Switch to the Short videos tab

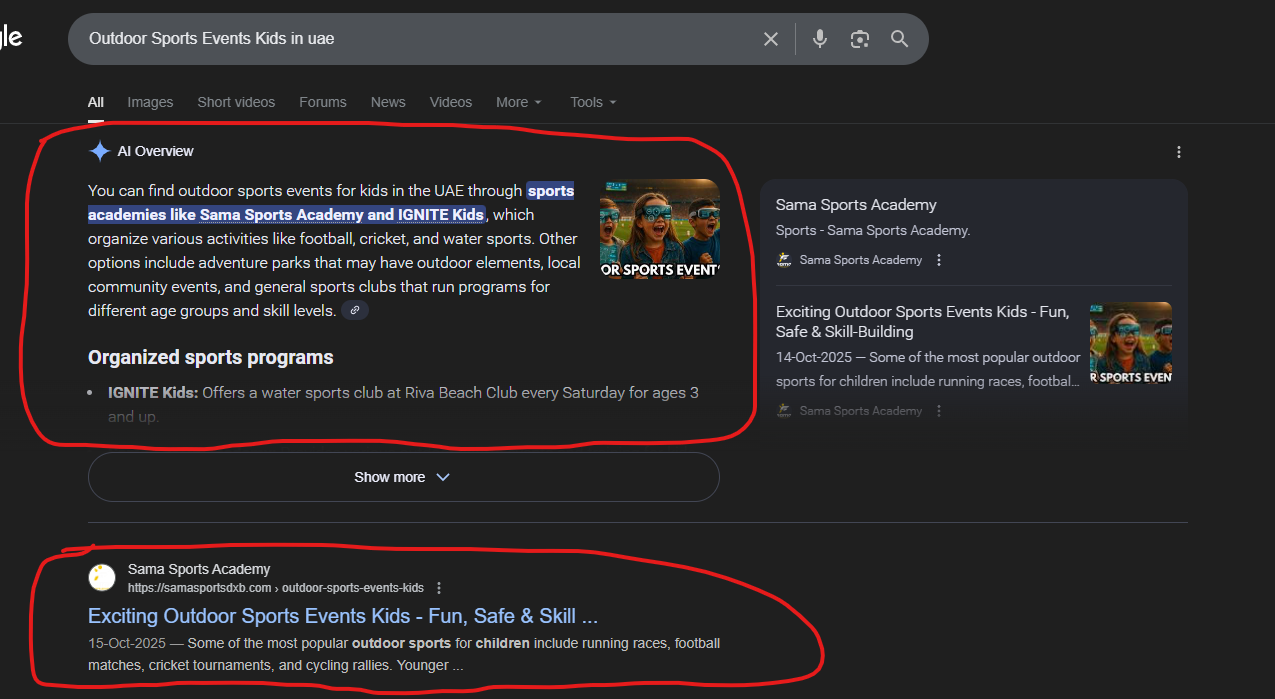(x=236, y=102)
